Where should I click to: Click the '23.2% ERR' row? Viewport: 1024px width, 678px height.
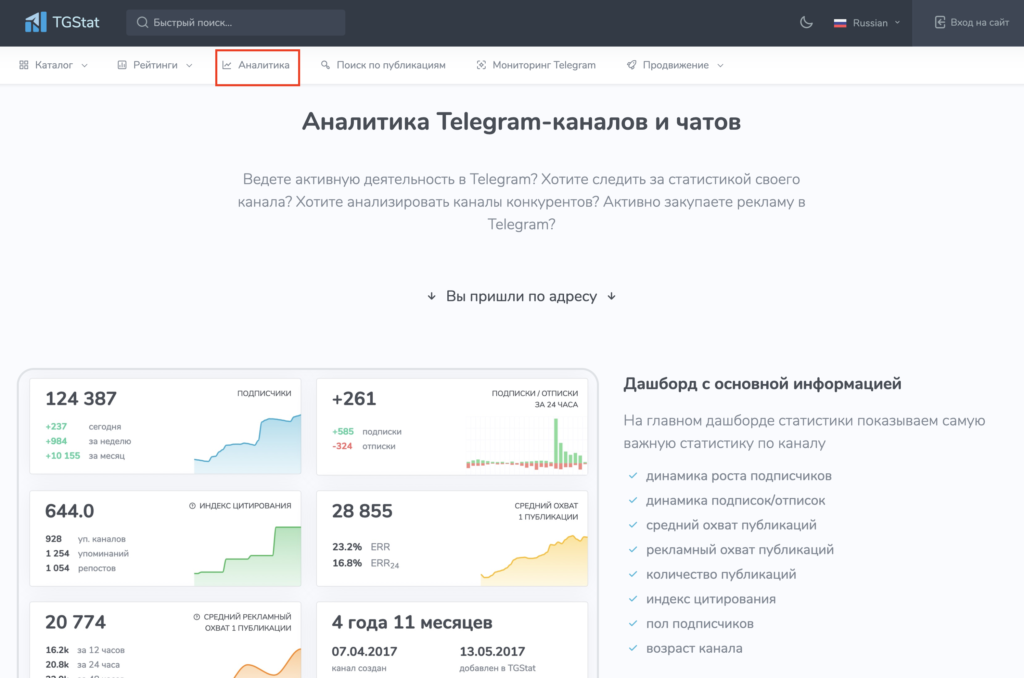pos(361,547)
